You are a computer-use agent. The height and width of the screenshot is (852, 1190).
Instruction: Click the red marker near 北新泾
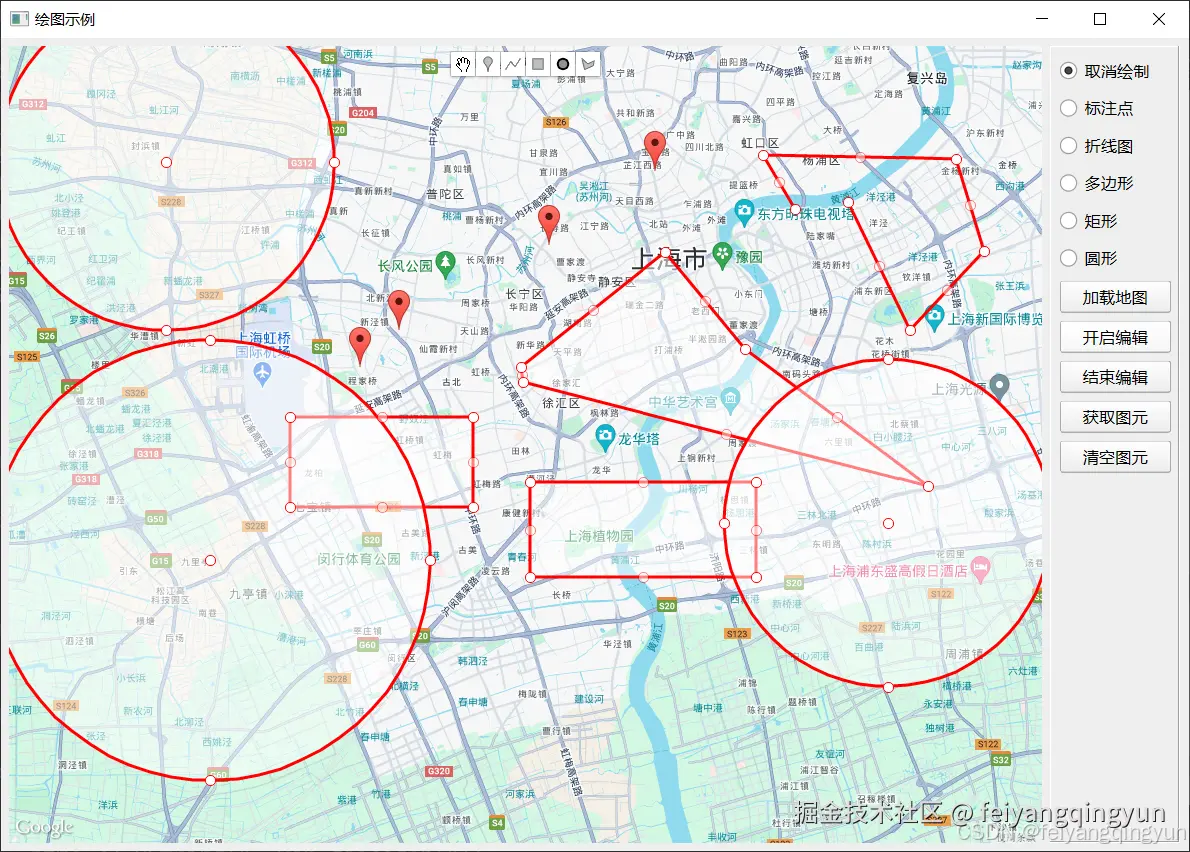398,308
